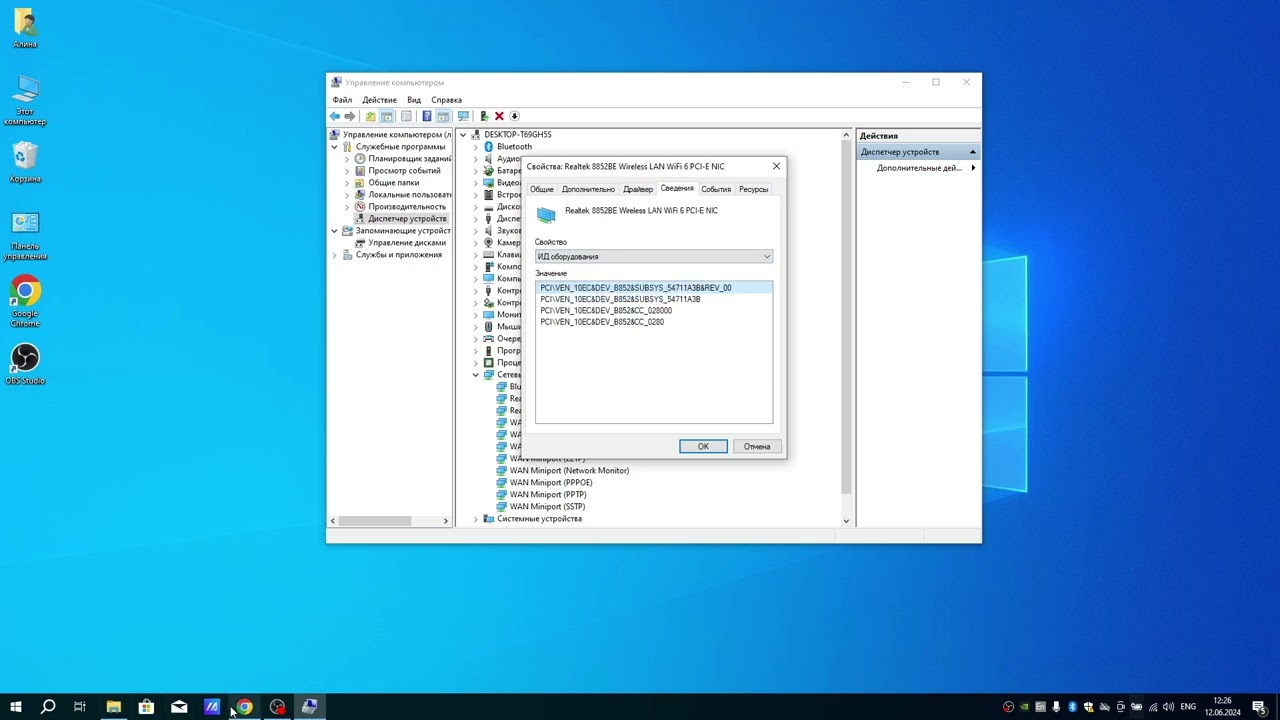Open File Explorer from the taskbar
The width and height of the screenshot is (1280, 720).
tap(113, 707)
